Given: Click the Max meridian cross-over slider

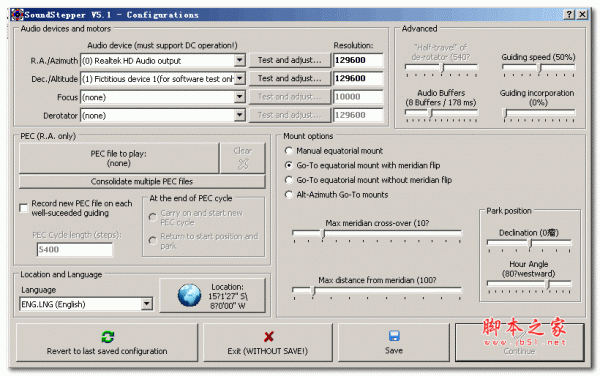Looking at the screenshot, I should point(377,235).
